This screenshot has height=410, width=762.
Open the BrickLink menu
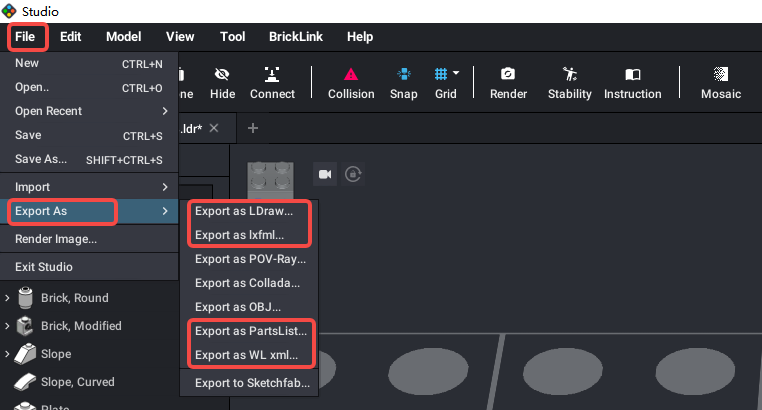(x=295, y=37)
